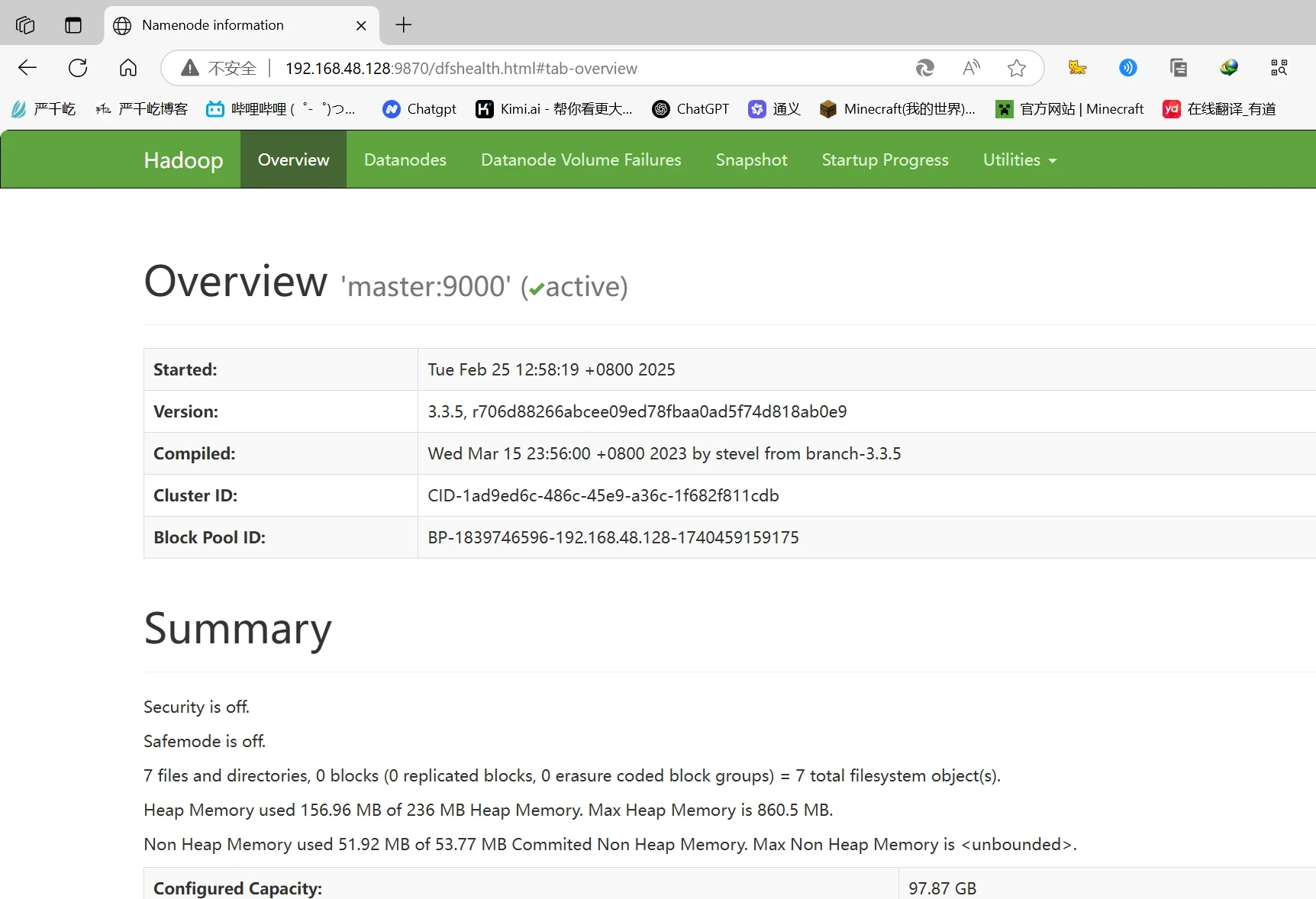Go to Startup Progress page
Viewport: 1316px width, 899px height.
(x=885, y=159)
